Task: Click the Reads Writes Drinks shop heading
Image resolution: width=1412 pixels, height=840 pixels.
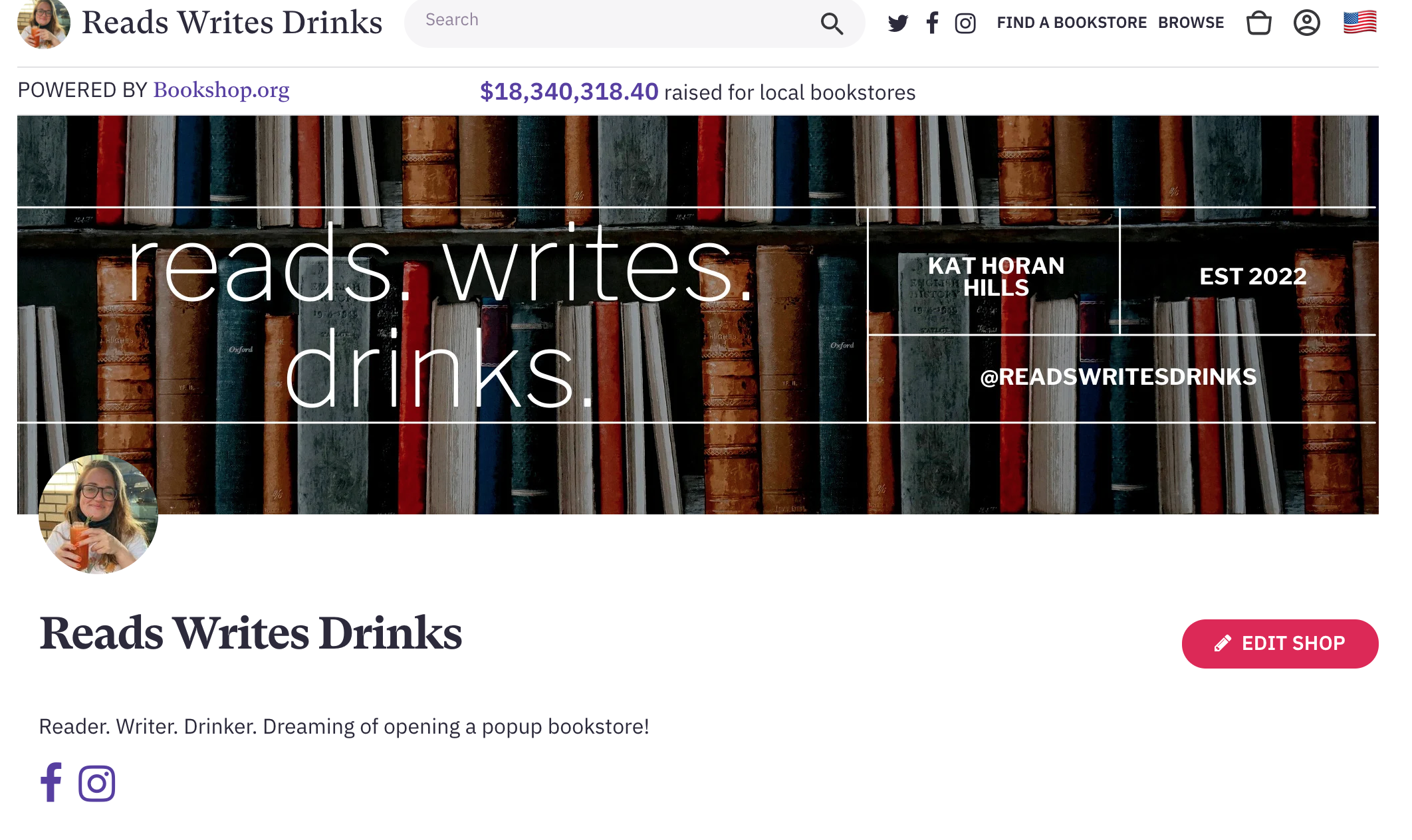Action: pos(250,633)
